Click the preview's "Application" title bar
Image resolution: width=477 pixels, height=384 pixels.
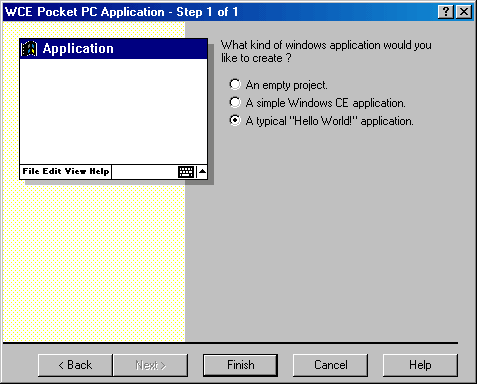point(113,49)
